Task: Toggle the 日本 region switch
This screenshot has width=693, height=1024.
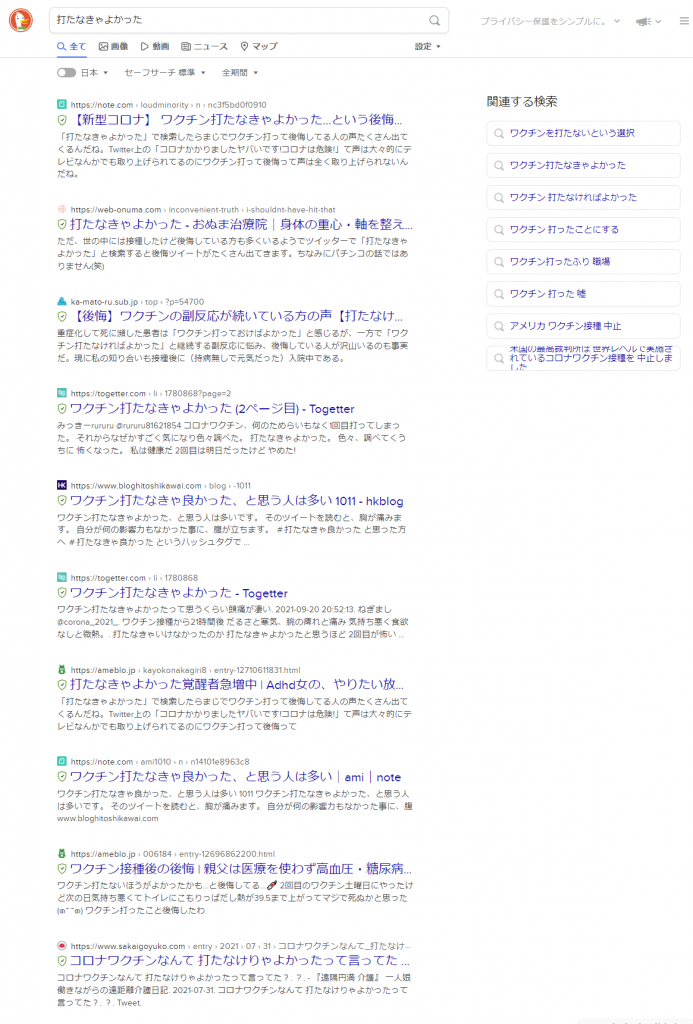Action: [x=66, y=73]
